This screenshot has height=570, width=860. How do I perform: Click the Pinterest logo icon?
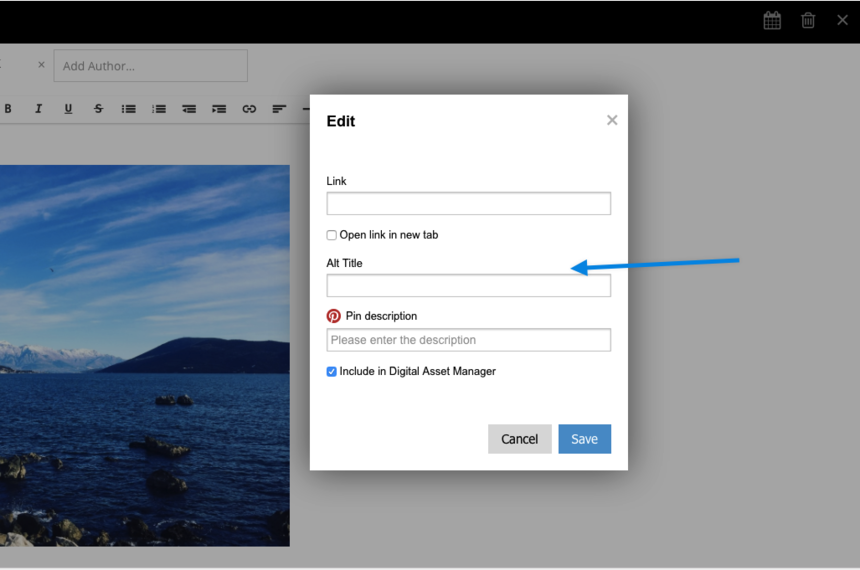(x=334, y=316)
